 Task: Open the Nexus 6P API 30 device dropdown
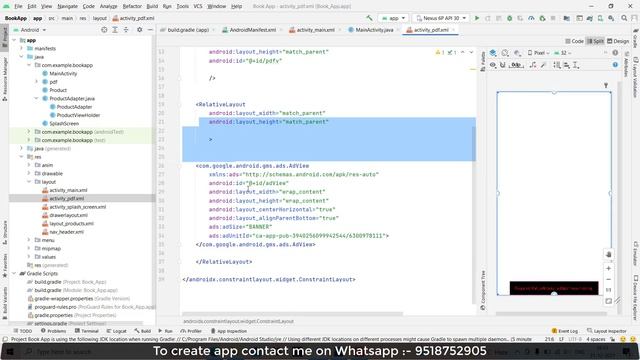click(440, 18)
